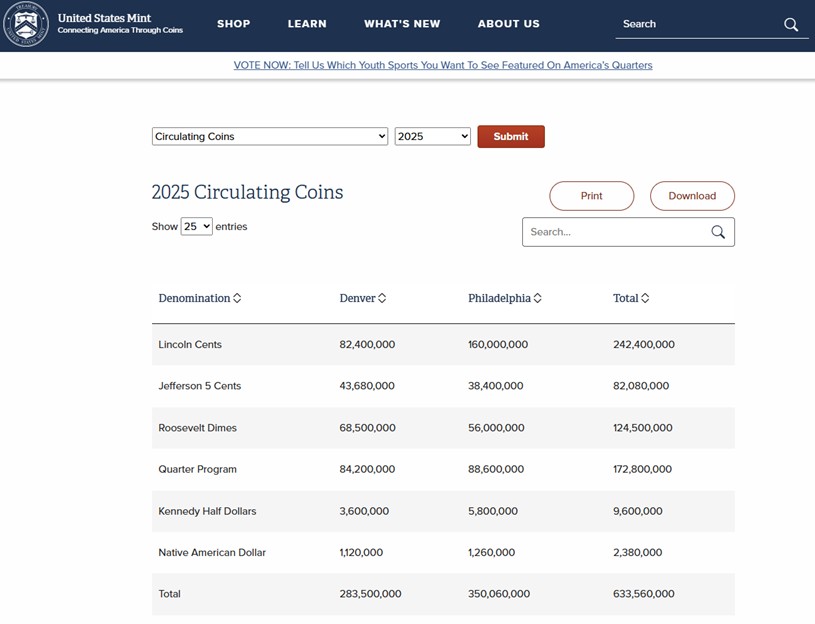Open the VOTE NOW youth sports link
Viewport: 815px width, 624px height.
(x=443, y=65)
